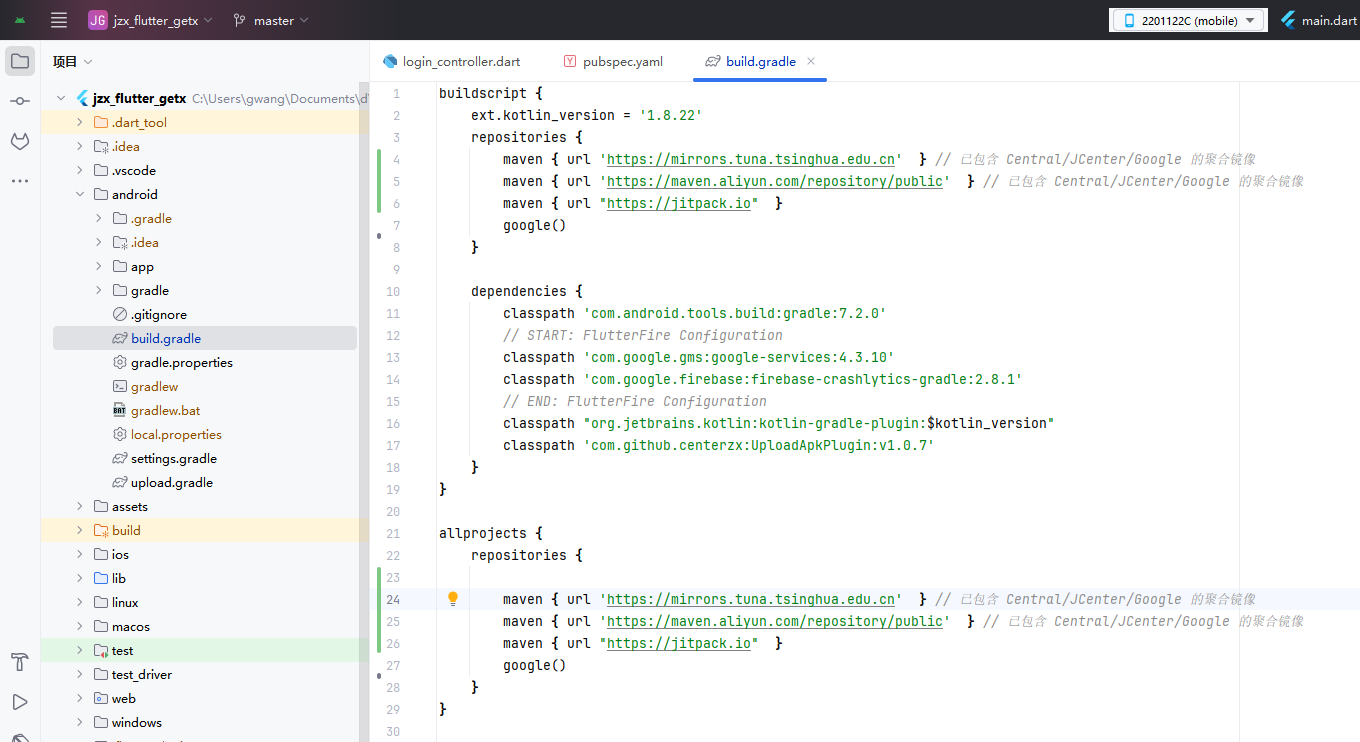Expand the lib folder

click(80, 578)
